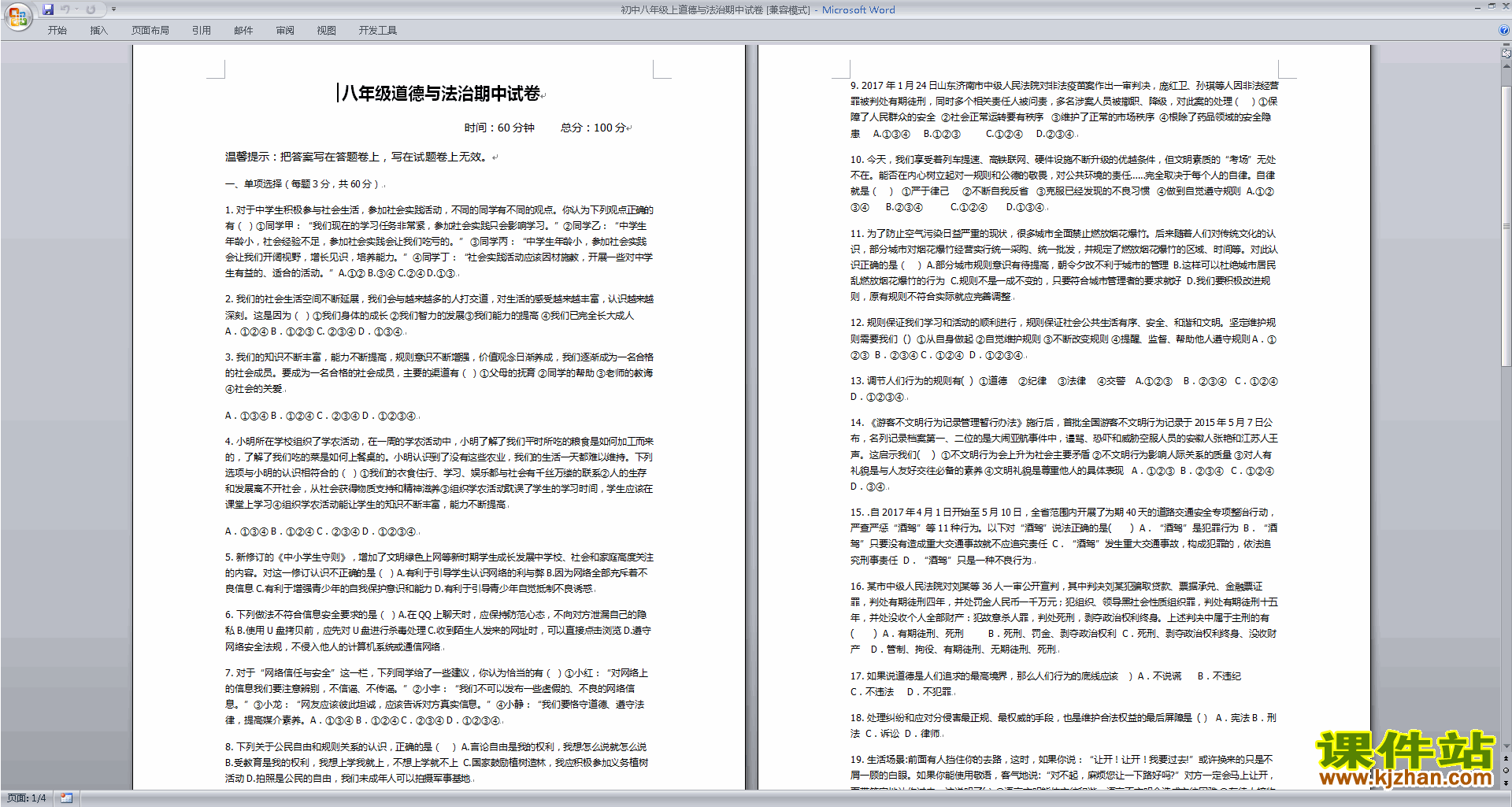The width and height of the screenshot is (1512, 807).
Task: Click the text 时间：60 分钟
Action: pyautogui.click(x=499, y=128)
